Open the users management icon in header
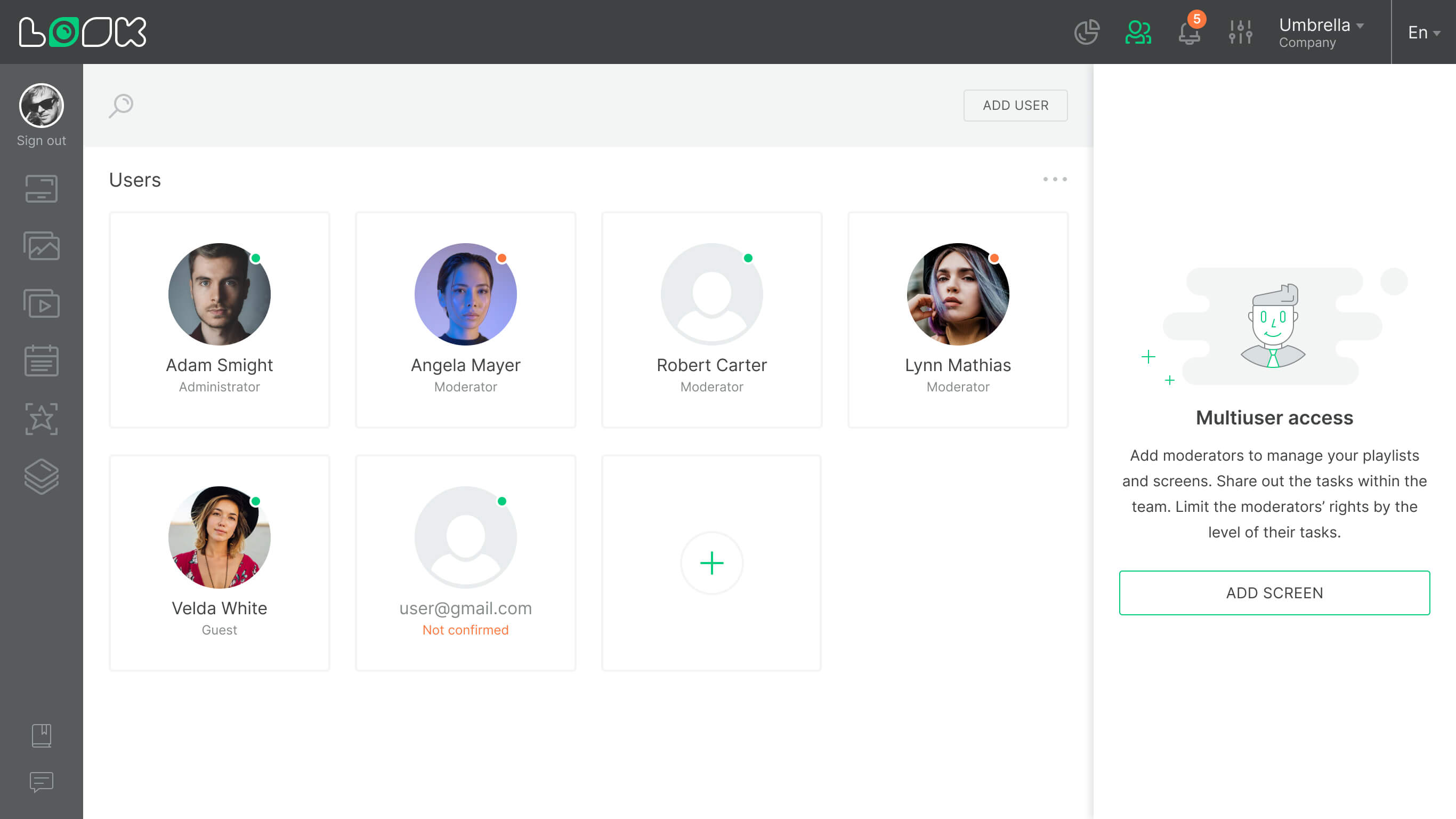The height and width of the screenshot is (819, 1456). [x=1138, y=32]
